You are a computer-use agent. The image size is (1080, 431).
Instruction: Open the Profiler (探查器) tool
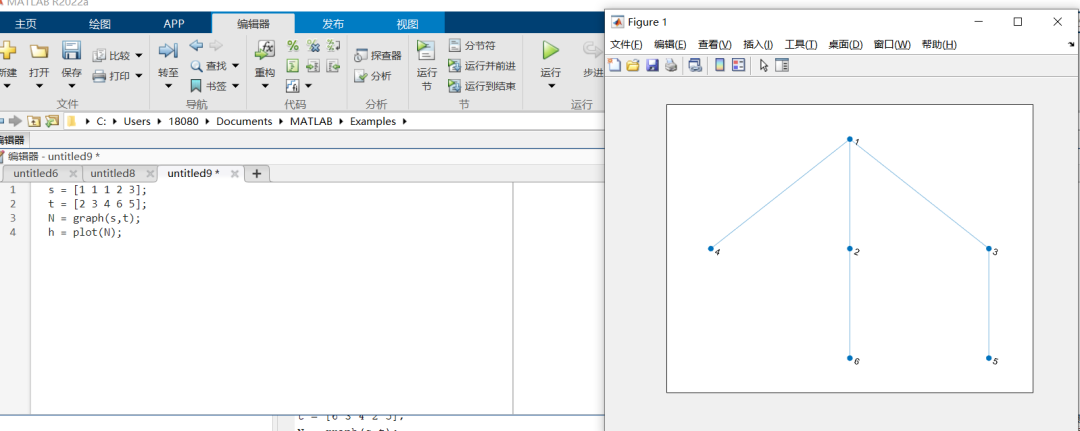377,56
